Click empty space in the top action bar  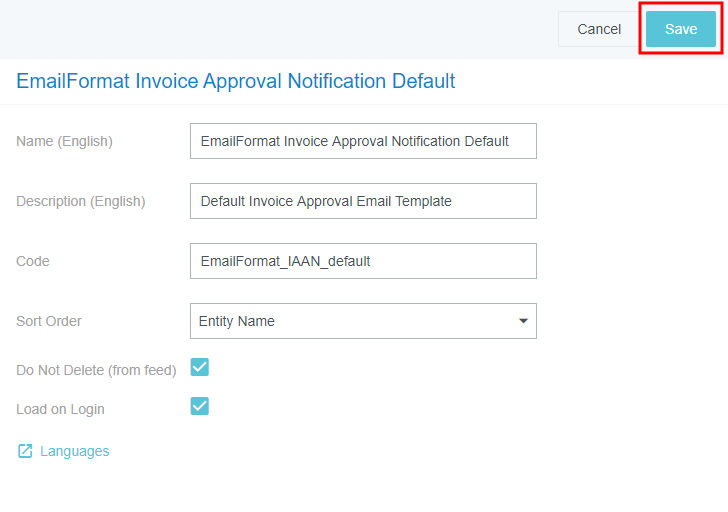pyautogui.click(x=280, y=29)
